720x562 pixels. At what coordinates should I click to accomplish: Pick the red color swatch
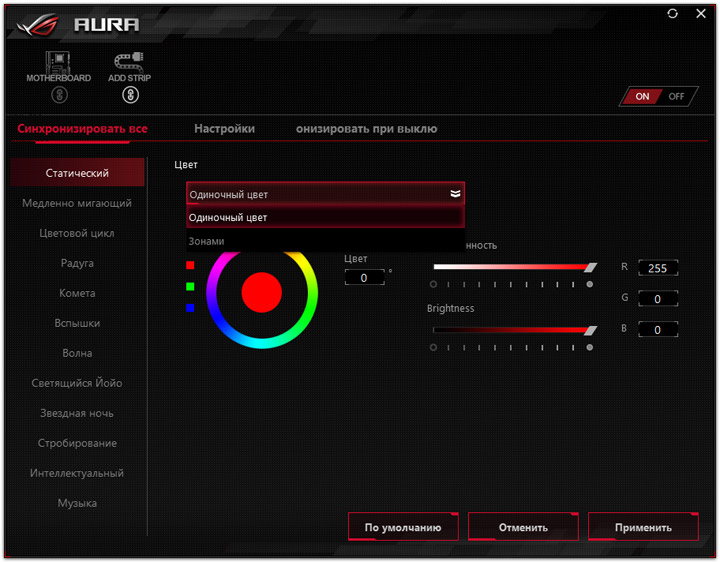(190, 265)
